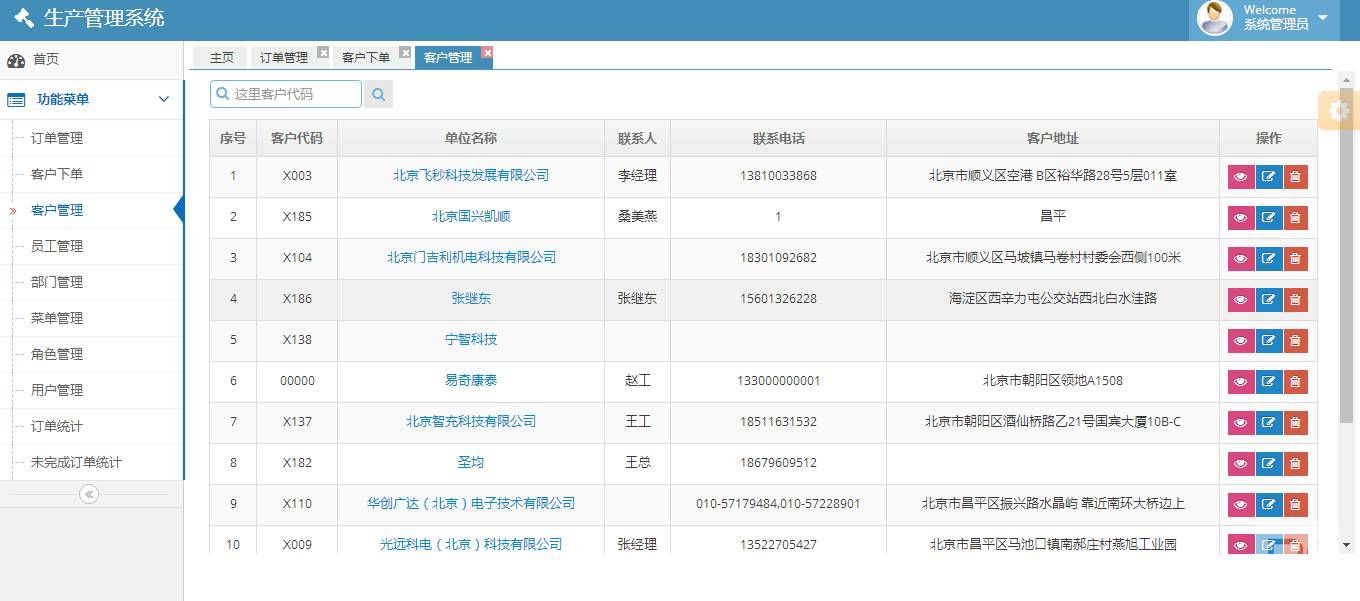The height and width of the screenshot is (601, 1360).
Task: Click the 华创广达（北京）电子技术有限公司 link
Action: click(x=471, y=503)
